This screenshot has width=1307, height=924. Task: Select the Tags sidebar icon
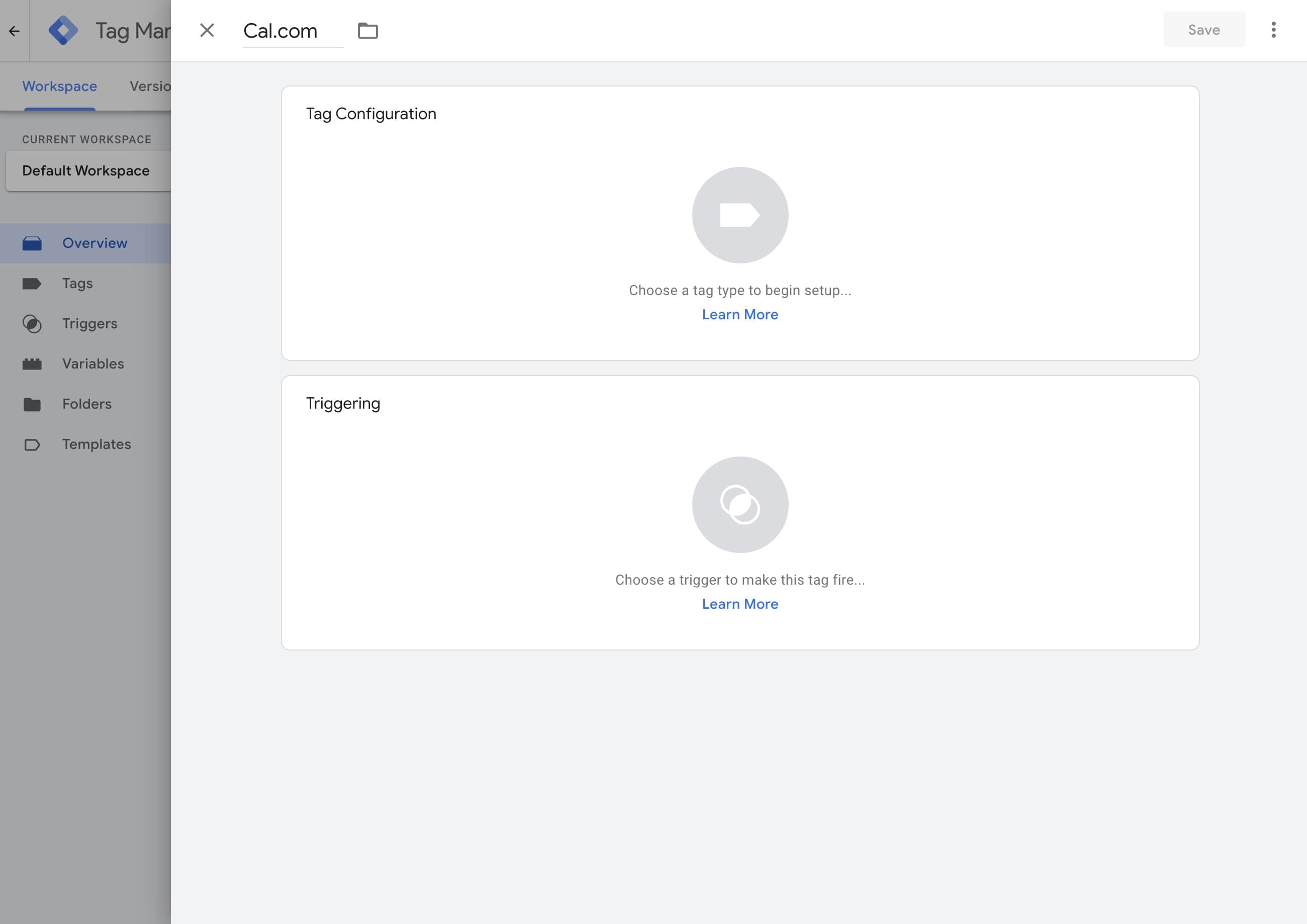pos(33,283)
